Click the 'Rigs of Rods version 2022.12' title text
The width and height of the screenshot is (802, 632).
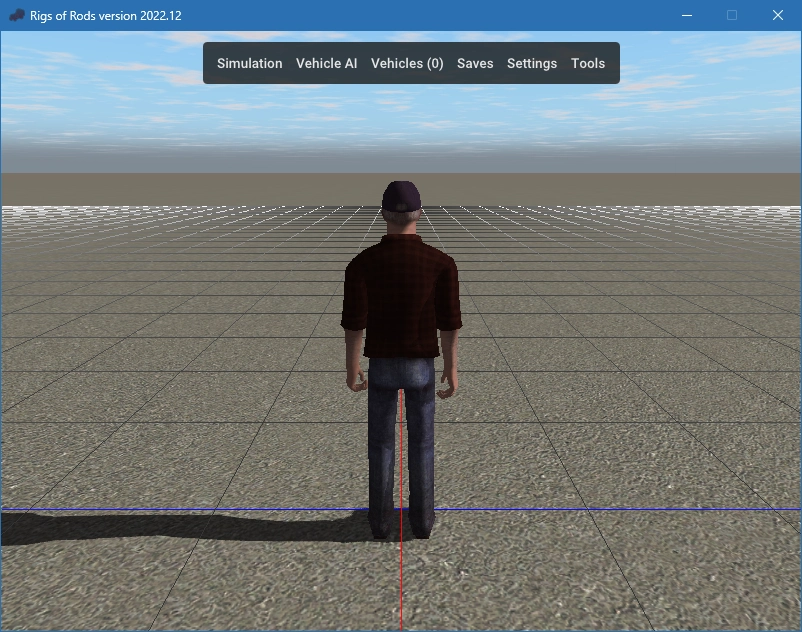coord(105,16)
